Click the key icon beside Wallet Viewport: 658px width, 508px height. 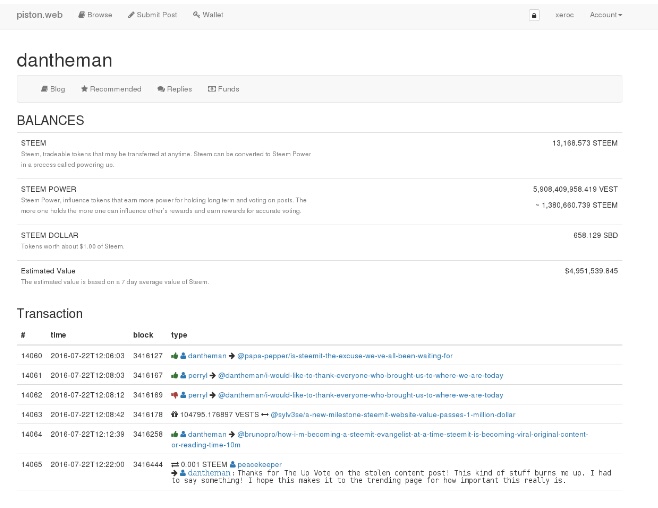pyautogui.click(x=196, y=15)
